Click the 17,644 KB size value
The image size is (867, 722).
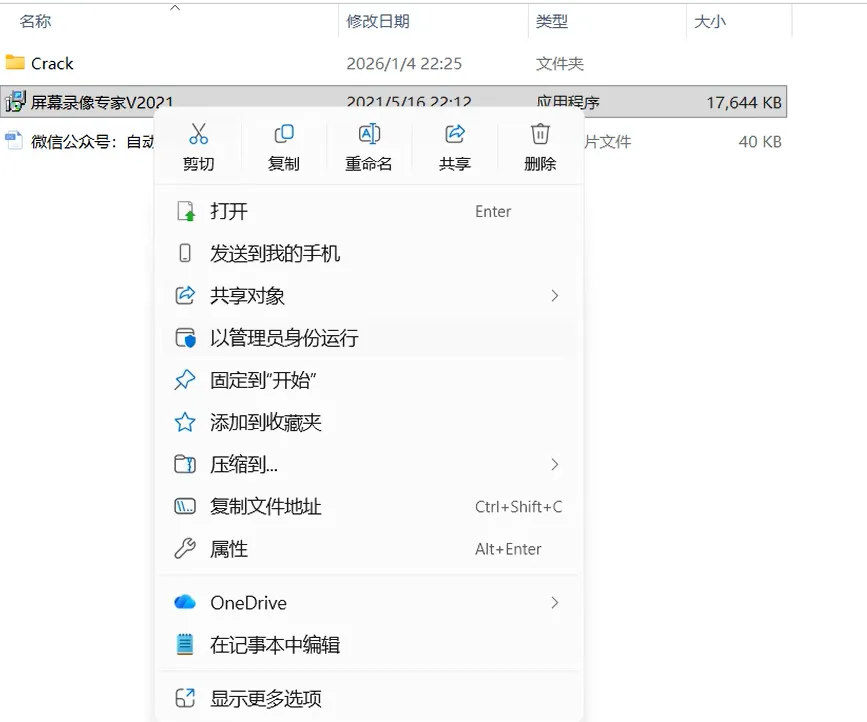click(x=744, y=102)
